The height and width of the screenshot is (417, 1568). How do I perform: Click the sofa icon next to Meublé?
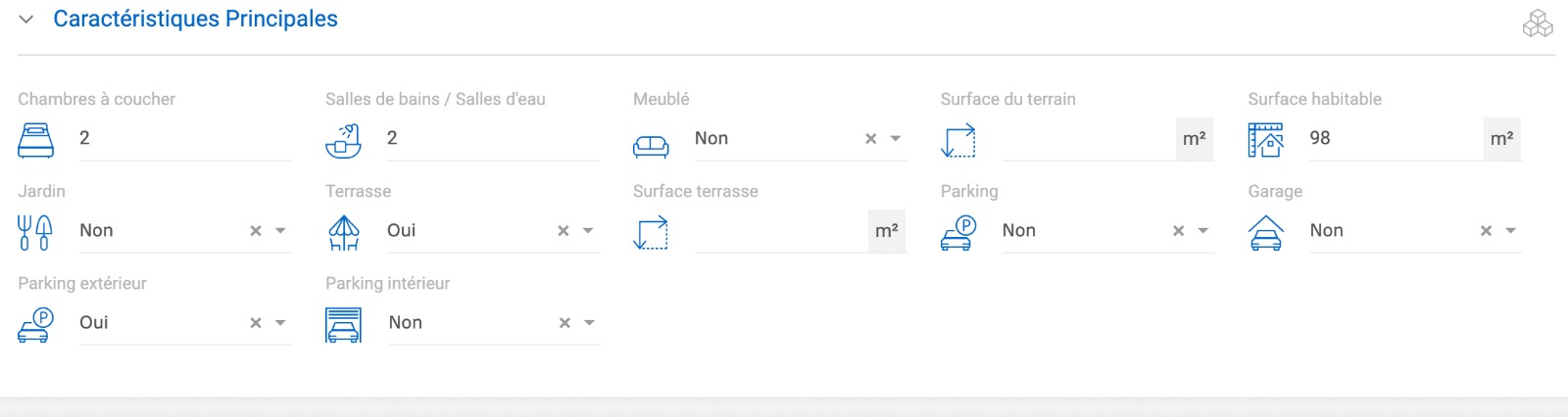pyautogui.click(x=651, y=147)
